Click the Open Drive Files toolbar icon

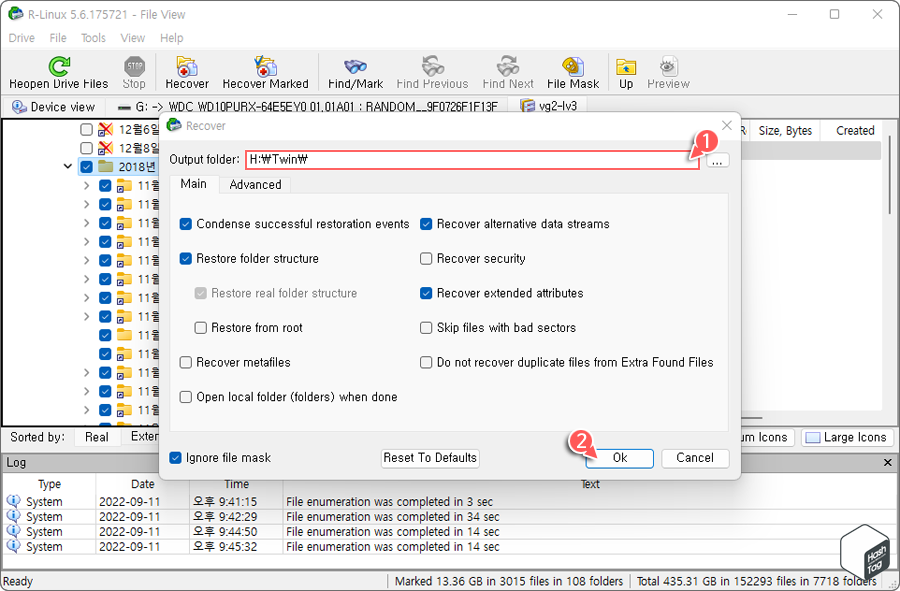[58, 70]
